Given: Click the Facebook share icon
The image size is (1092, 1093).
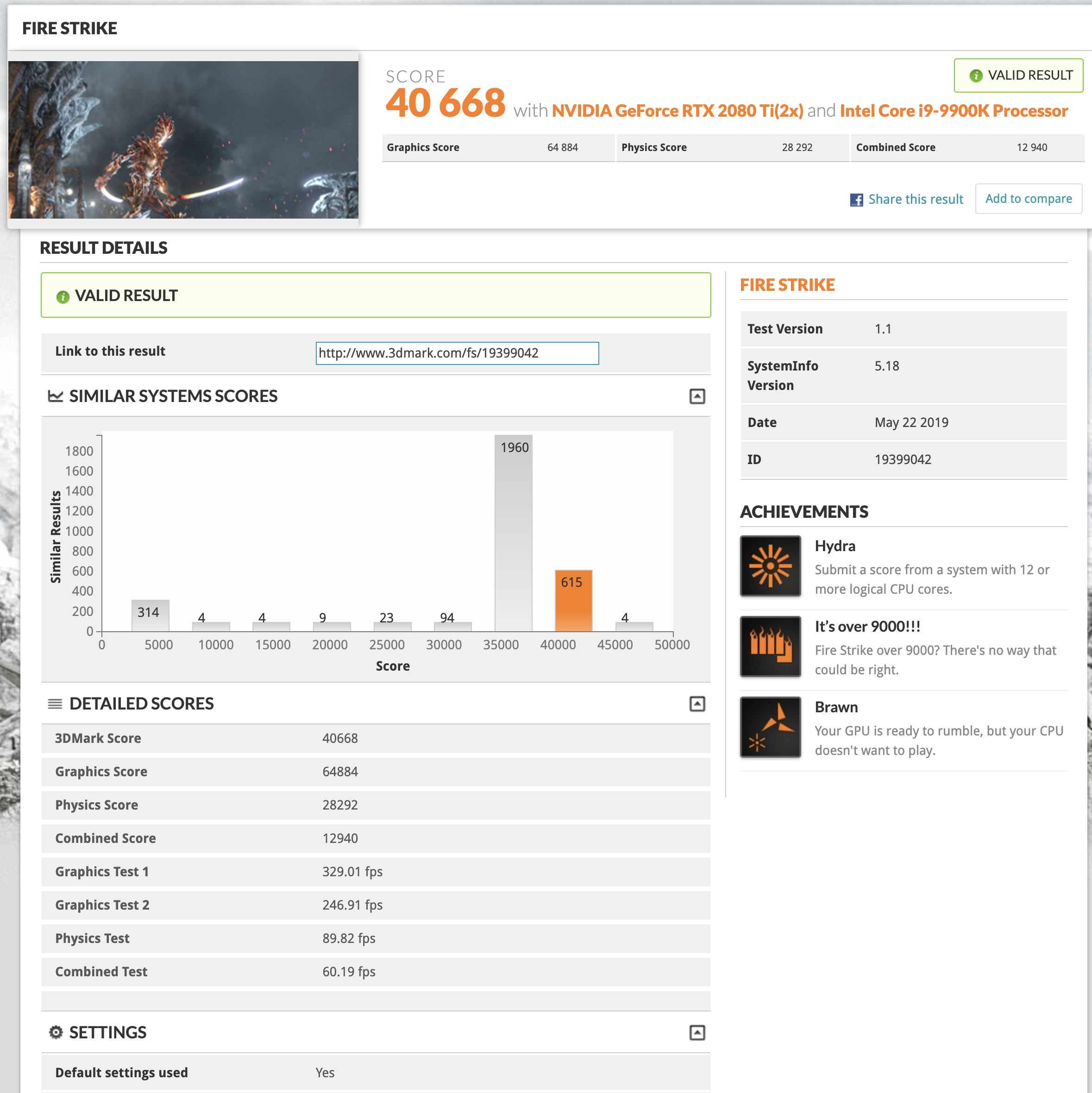Looking at the screenshot, I should [x=856, y=200].
